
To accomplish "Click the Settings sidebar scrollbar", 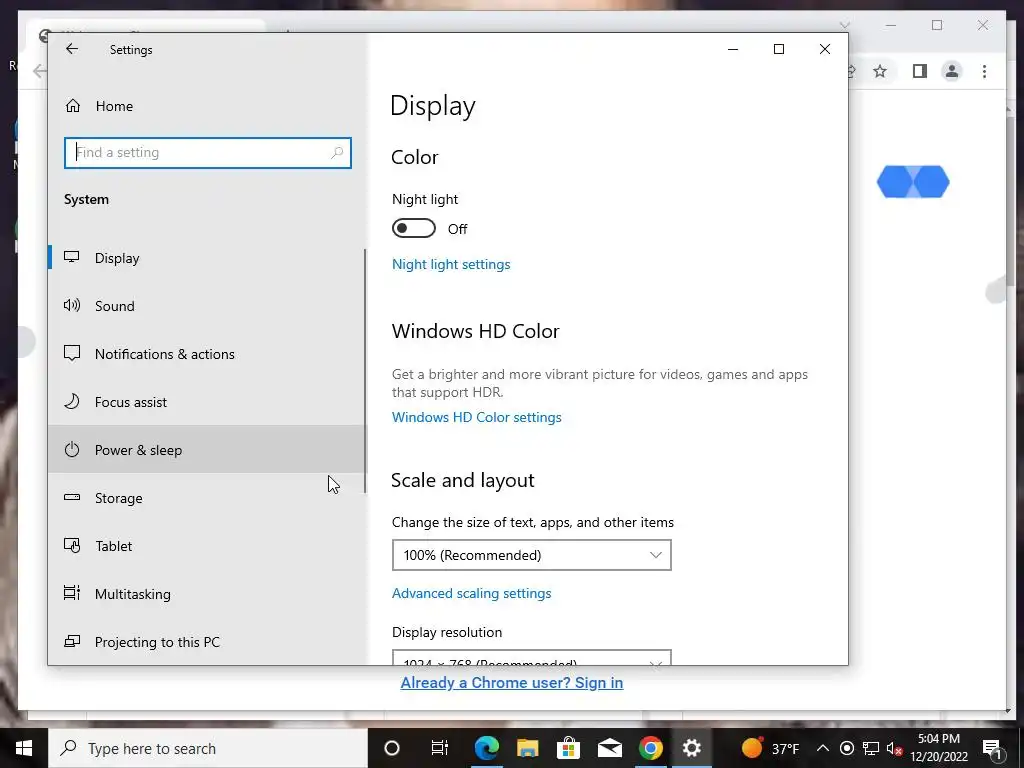I will click(364, 371).
